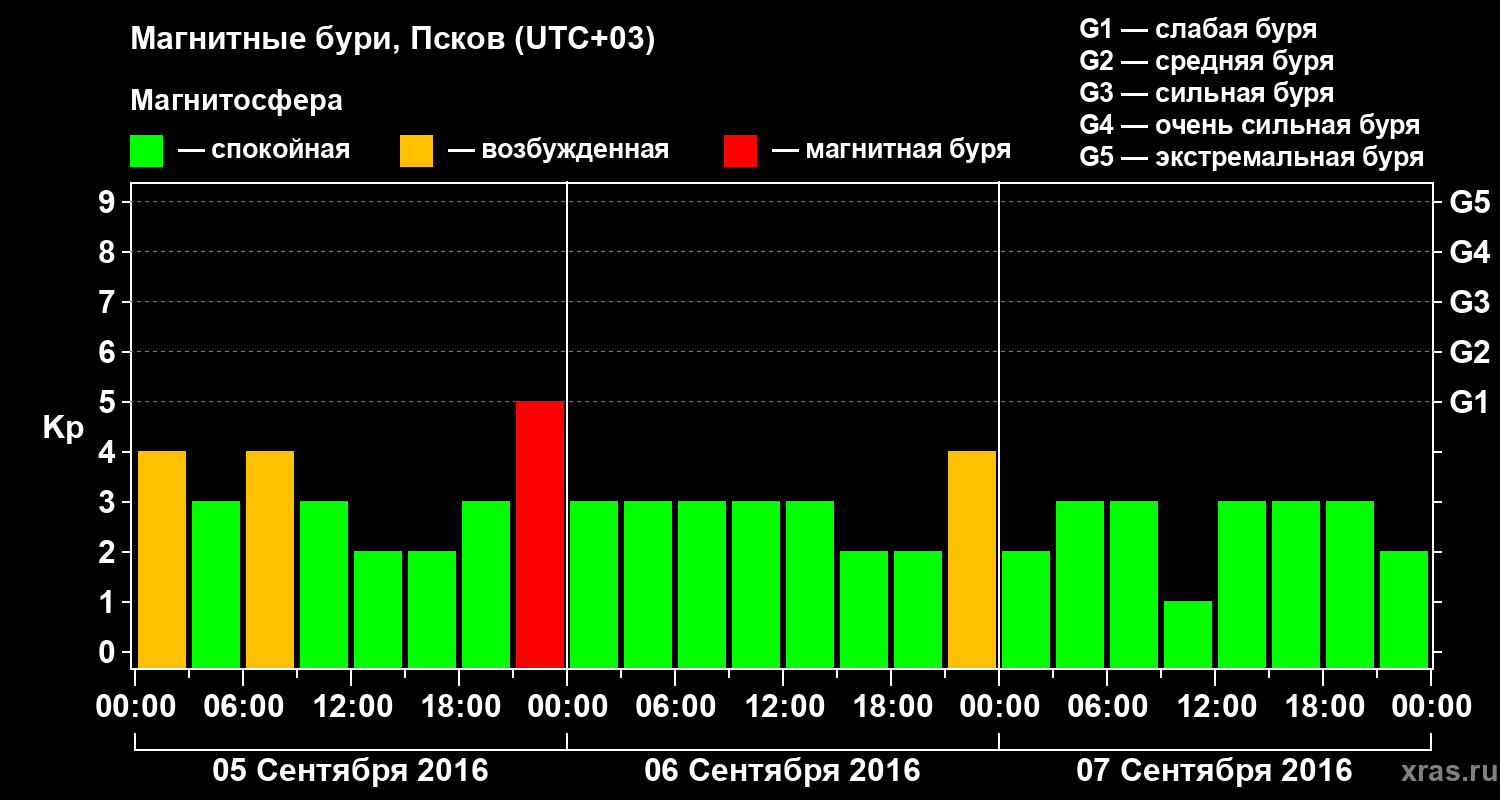
Task: Click the '06 Сентября 2016' date label
Action: pos(782,771)
